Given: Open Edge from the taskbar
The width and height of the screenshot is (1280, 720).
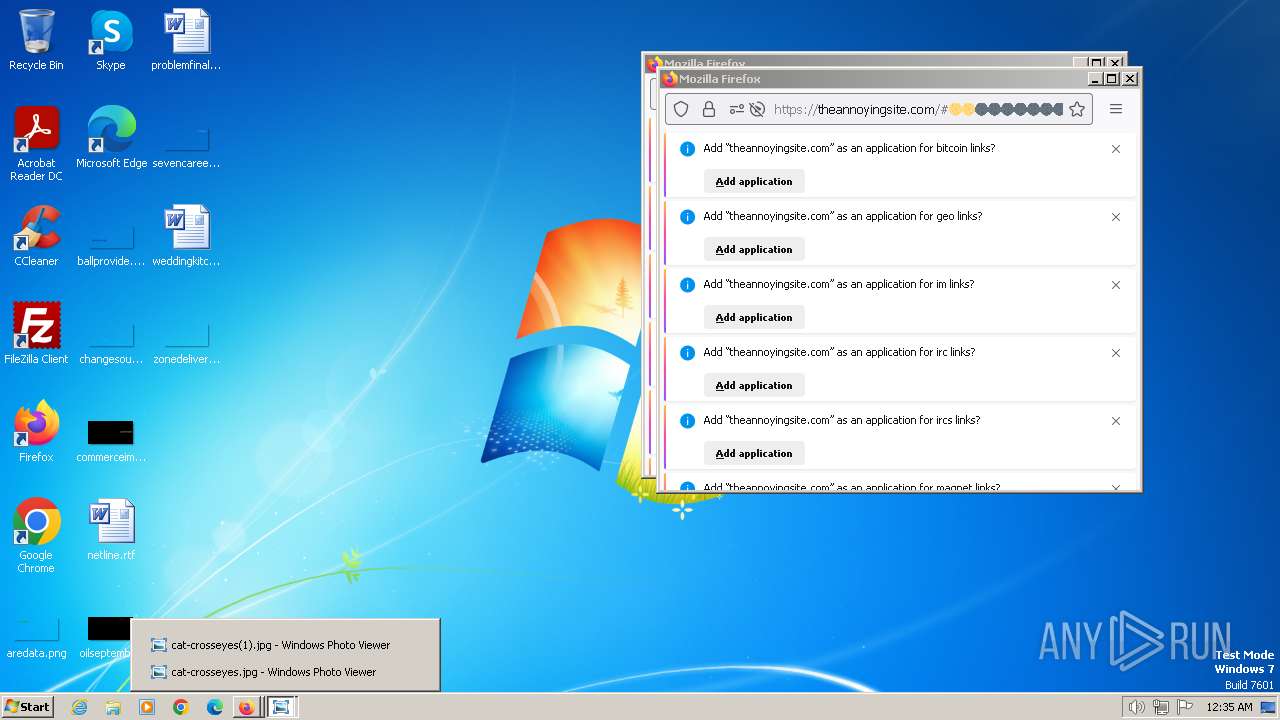Looking at the screenshot, I should coord(215,707).
